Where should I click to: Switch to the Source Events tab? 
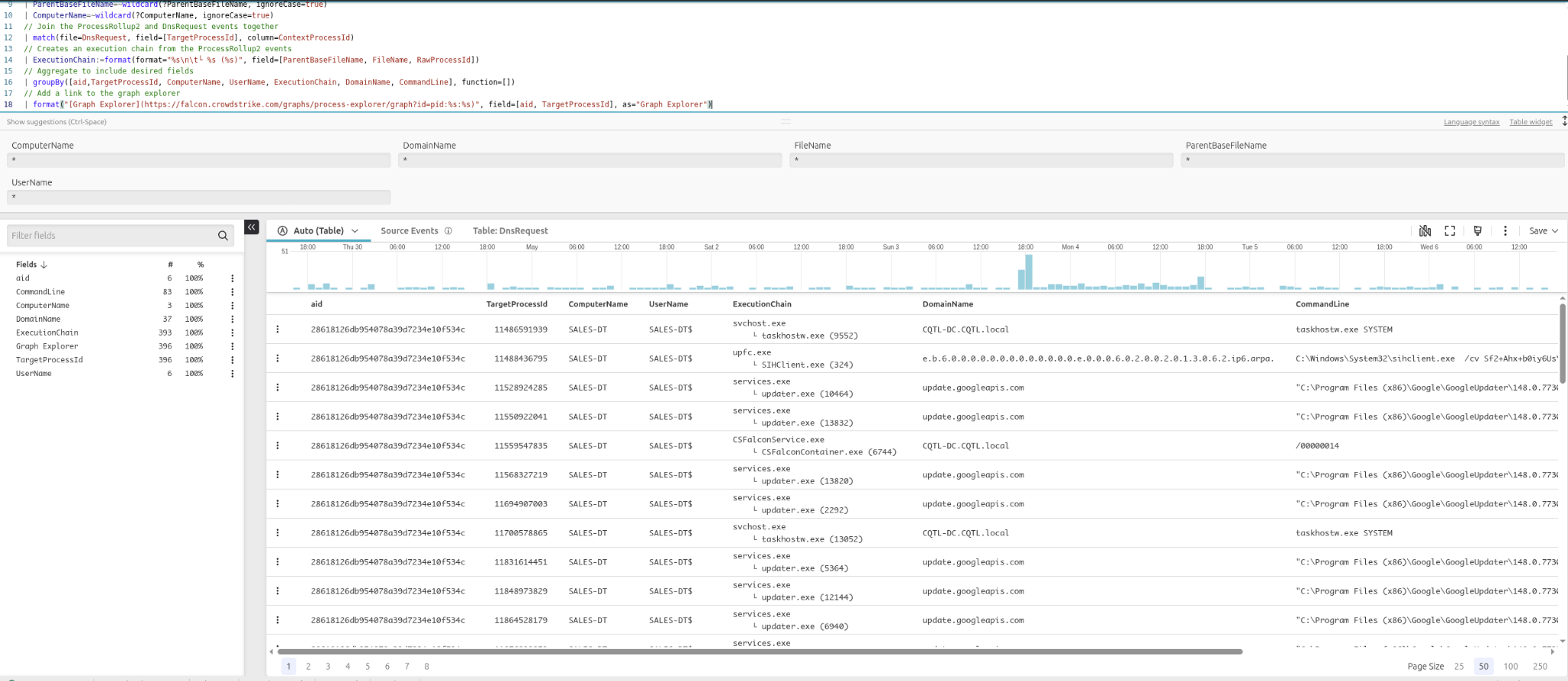point(410,231)
